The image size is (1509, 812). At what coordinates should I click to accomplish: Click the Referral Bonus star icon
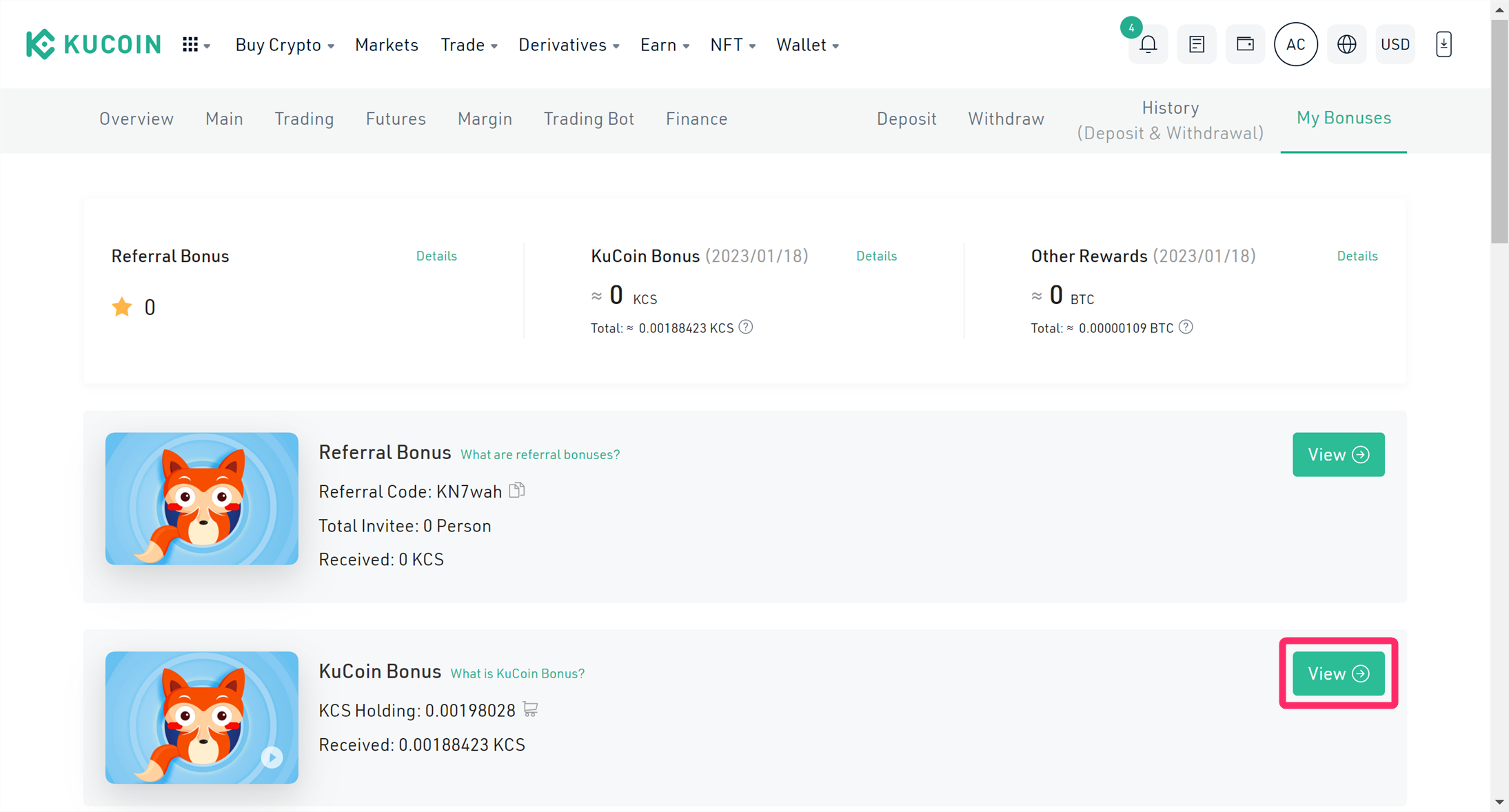pos(122,307)
